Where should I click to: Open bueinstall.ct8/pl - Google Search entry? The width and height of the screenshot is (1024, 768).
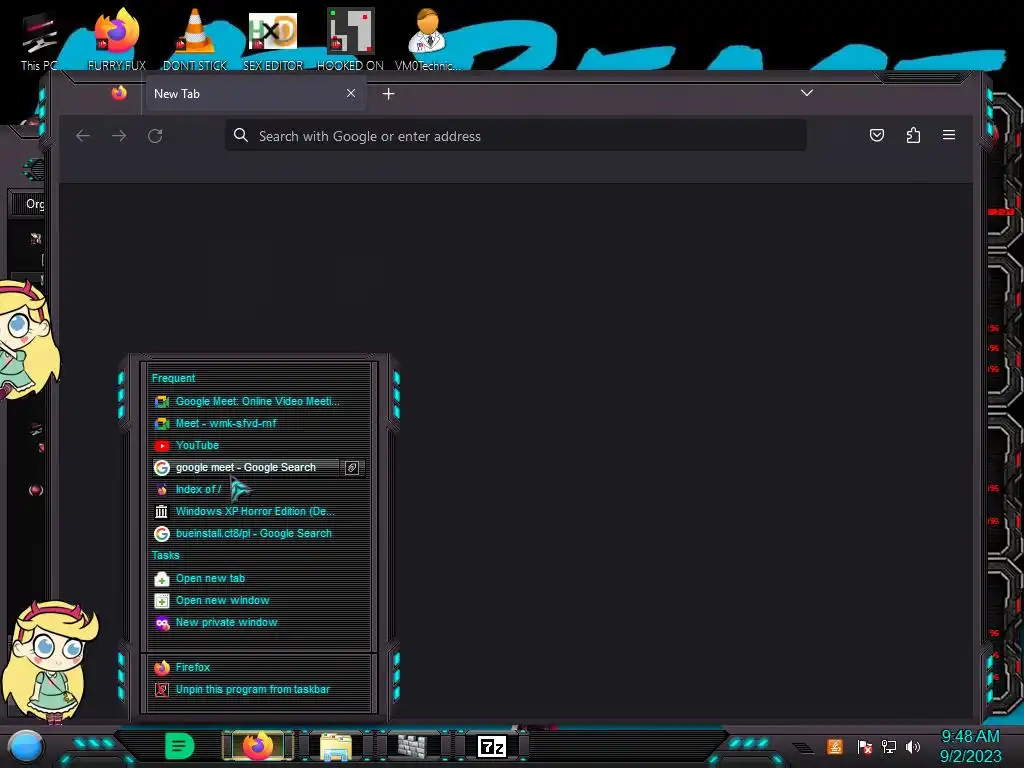click(x=259, y=534)
